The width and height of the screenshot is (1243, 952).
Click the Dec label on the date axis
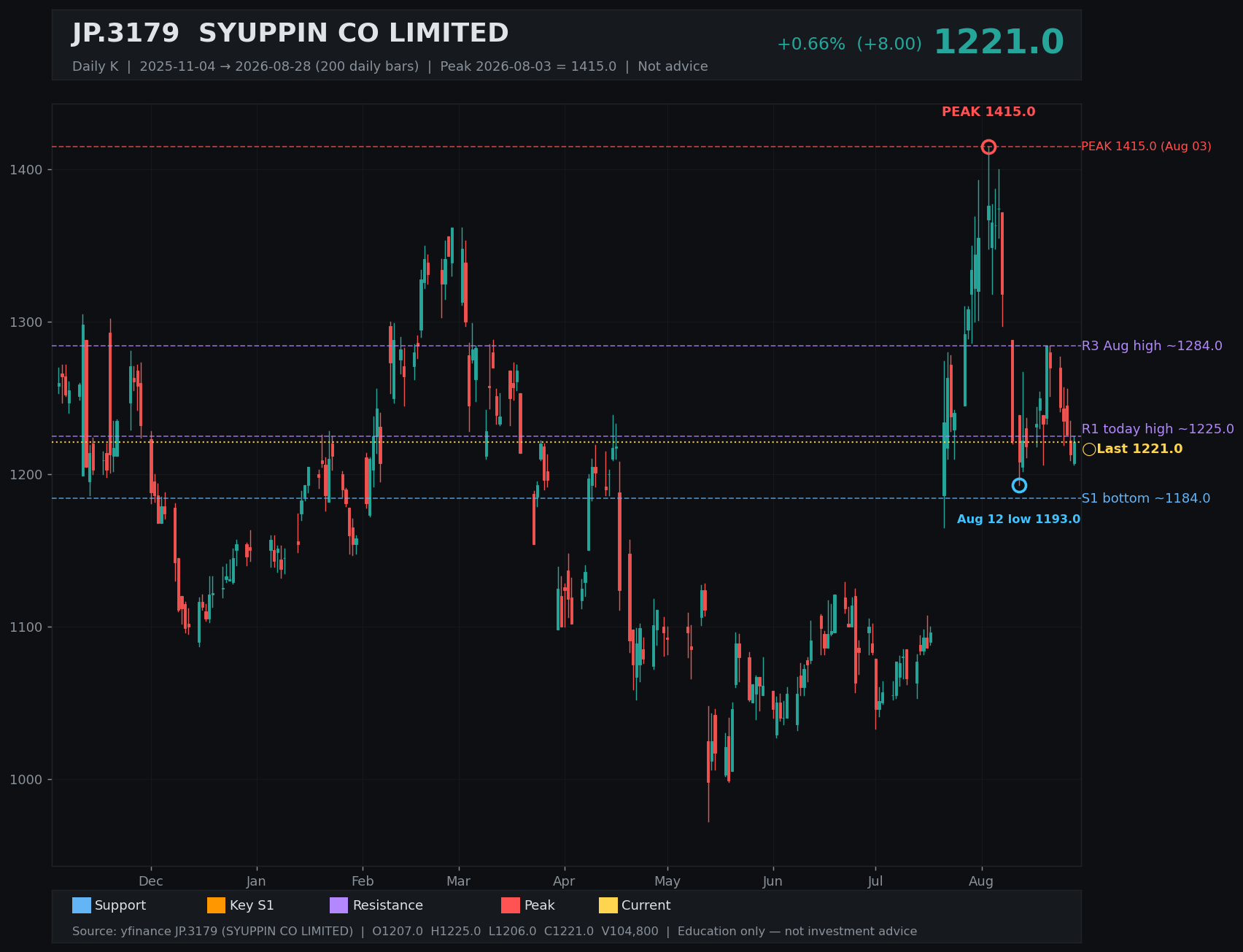tap(151, 881)
